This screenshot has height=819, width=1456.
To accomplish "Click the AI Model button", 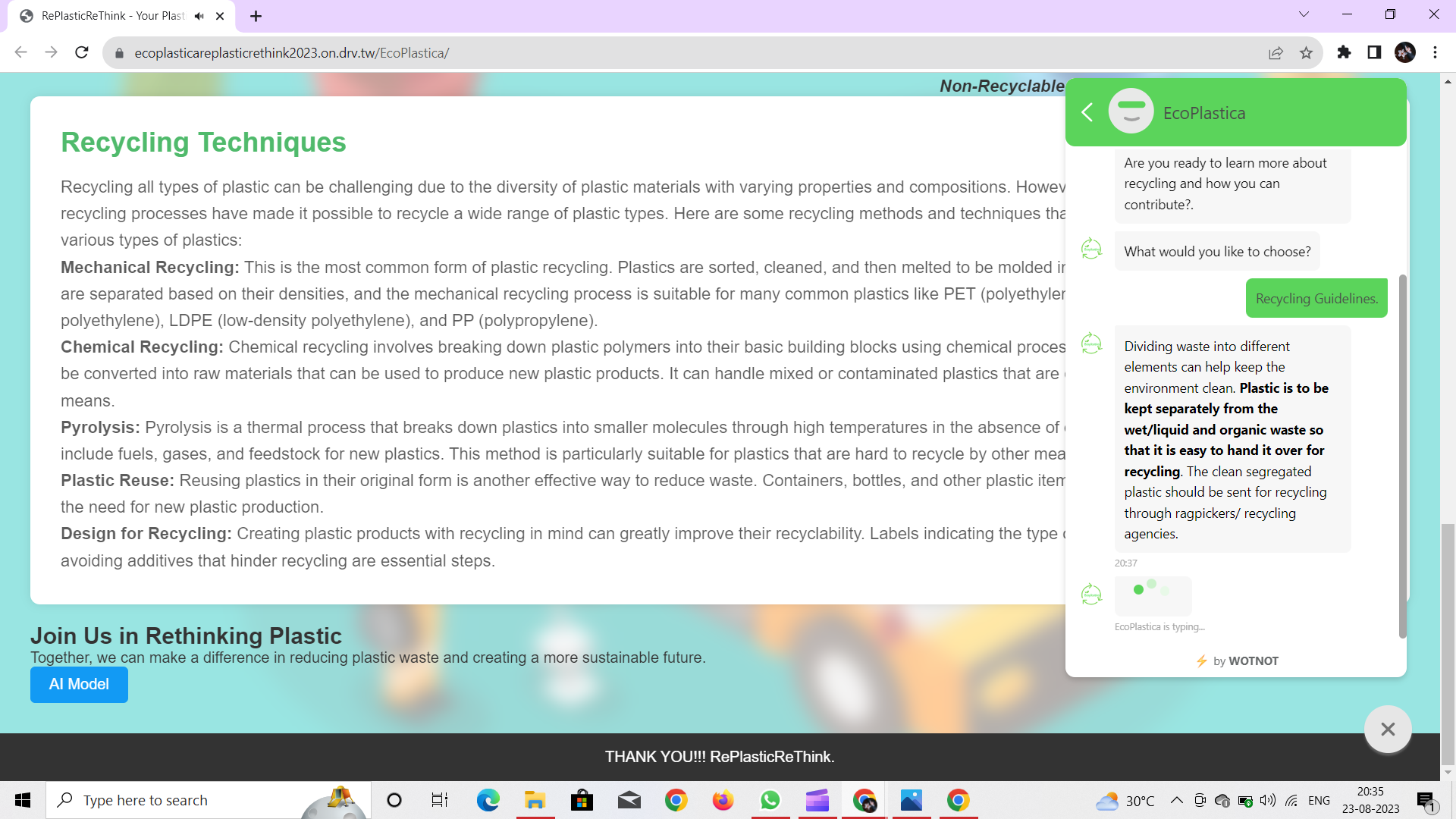I will (79, 684).
